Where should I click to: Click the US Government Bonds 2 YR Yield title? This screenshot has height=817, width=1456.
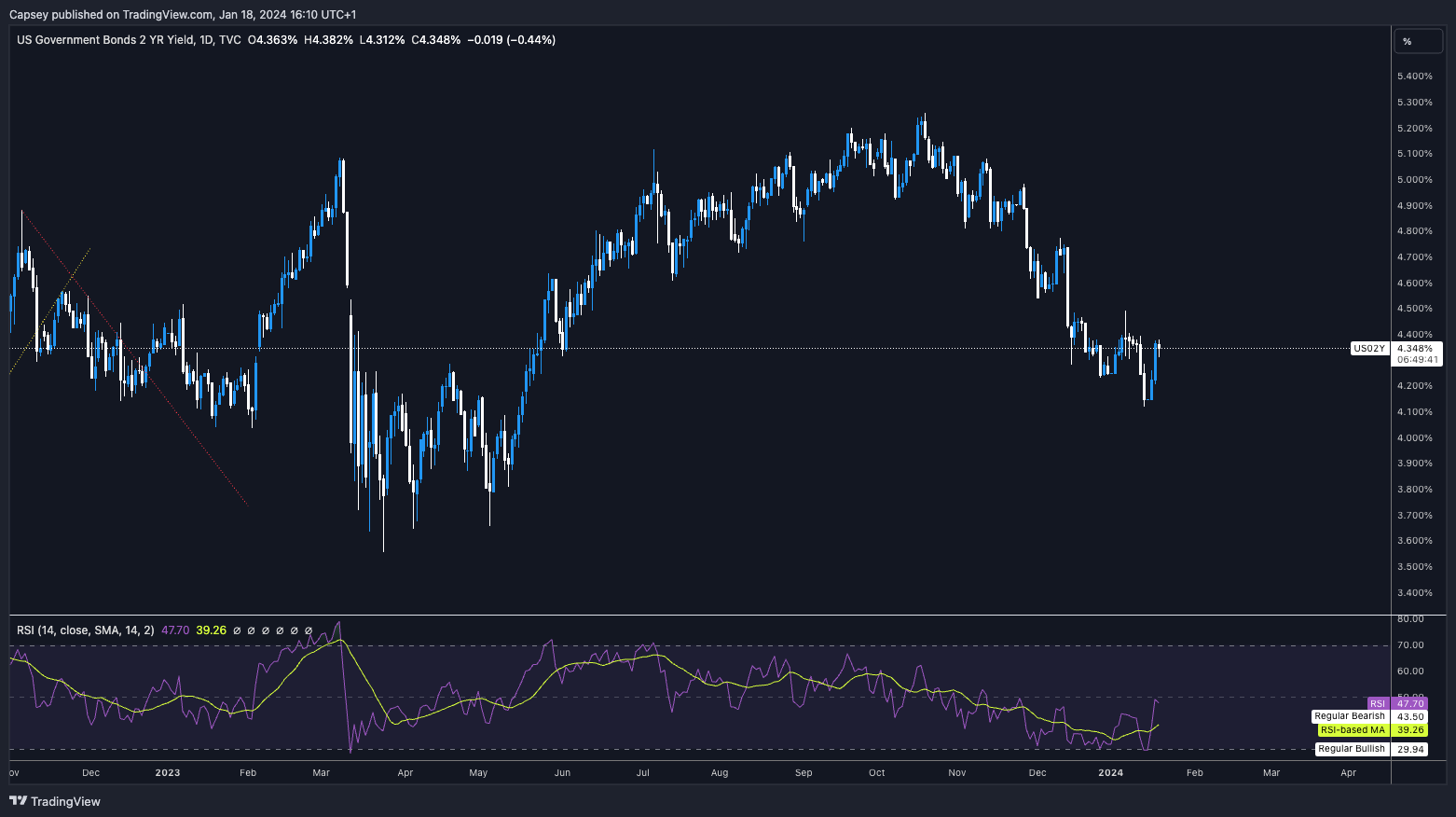tap(129, 40)
